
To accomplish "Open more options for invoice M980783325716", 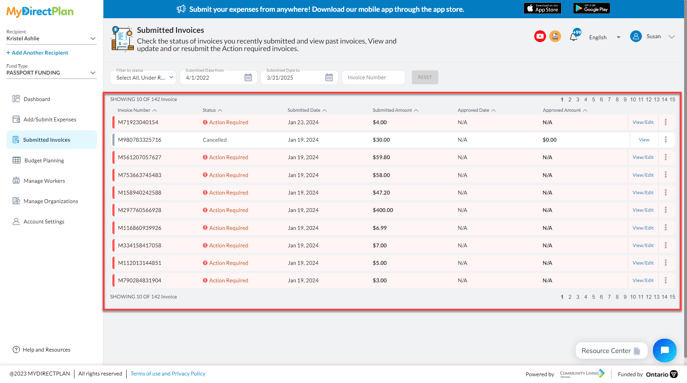I will click(666, 140).
